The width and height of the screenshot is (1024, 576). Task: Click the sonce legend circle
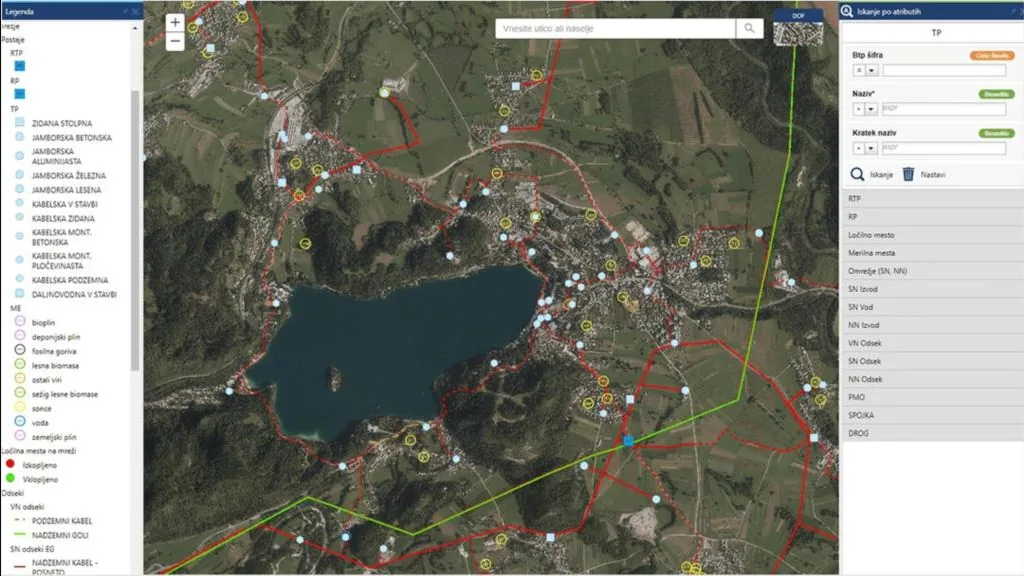click(20, 408)
